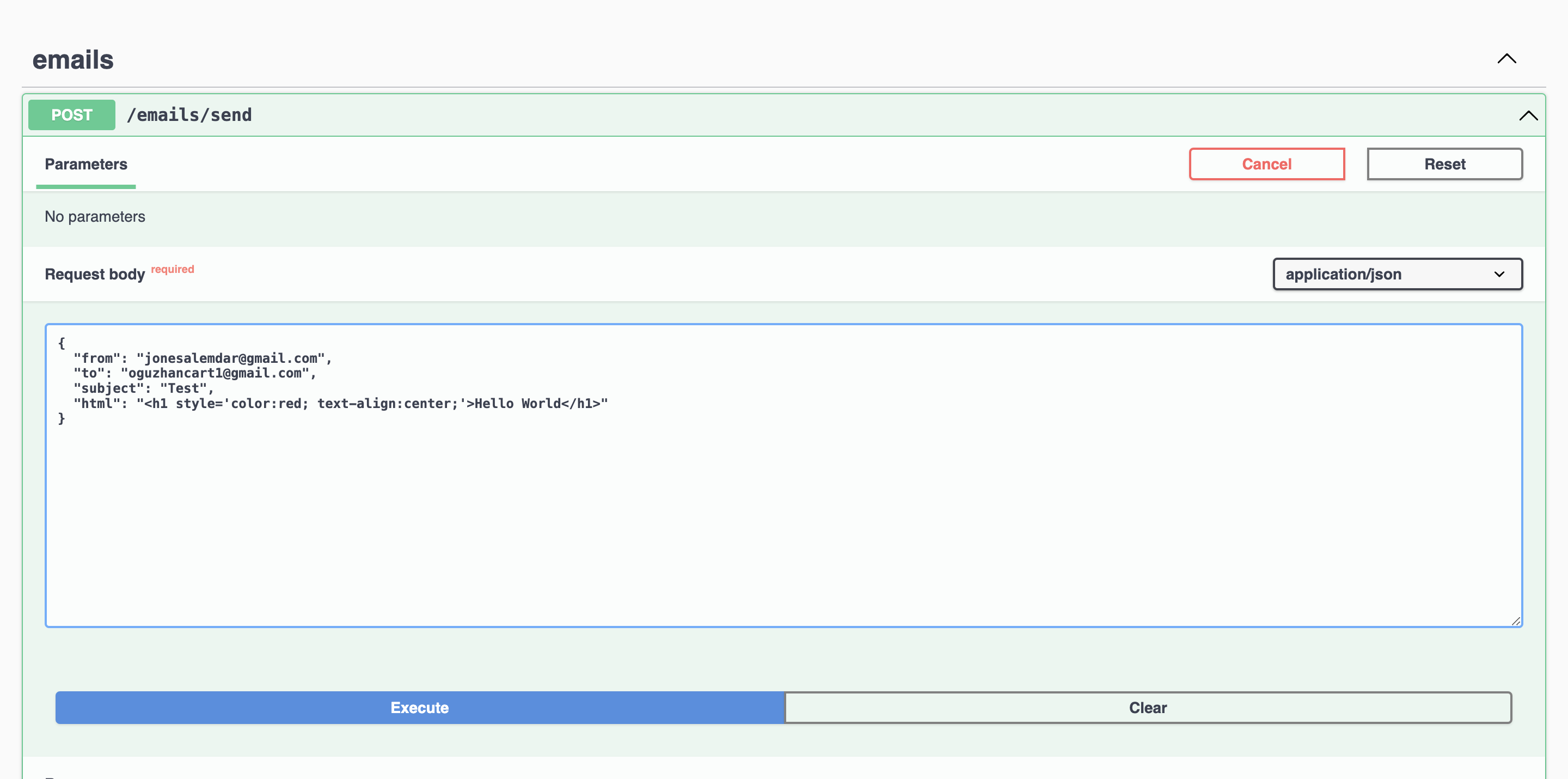
Task: Switch to the Parameters tab
Action: [x=86, y=165]
